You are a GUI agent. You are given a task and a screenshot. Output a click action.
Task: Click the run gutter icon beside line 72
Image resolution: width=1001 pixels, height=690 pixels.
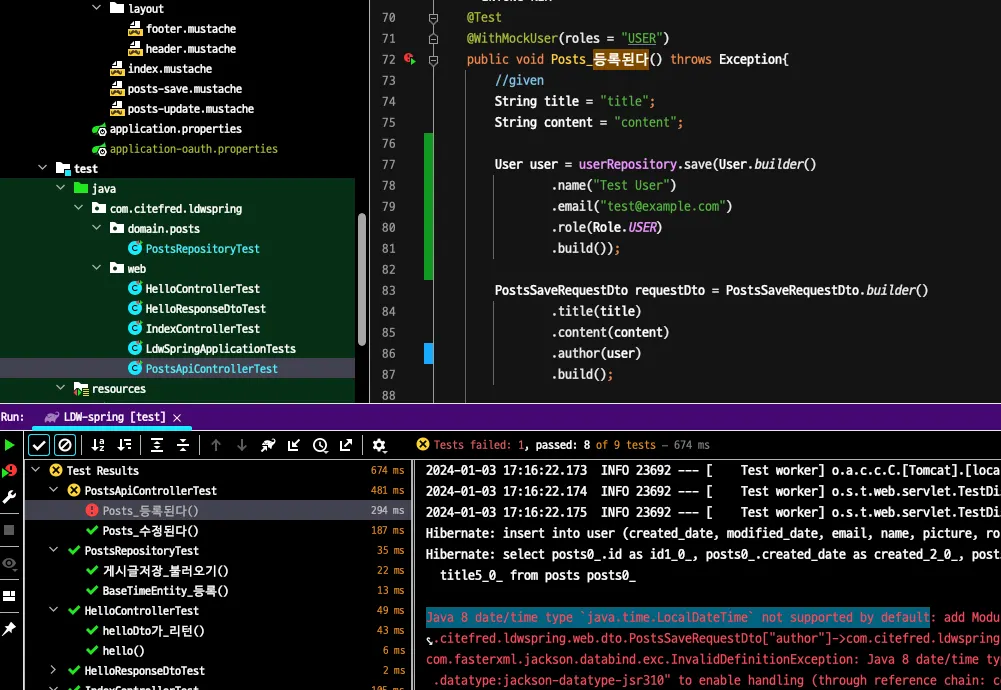point(410,60)
